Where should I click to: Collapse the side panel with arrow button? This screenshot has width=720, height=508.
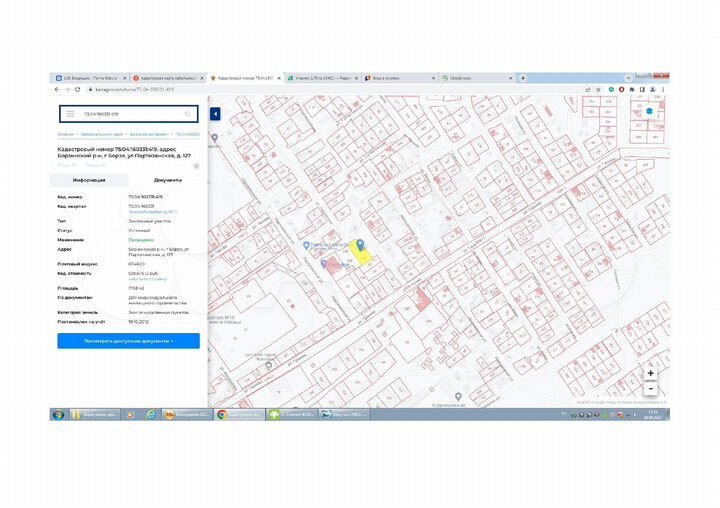[215, 114]
